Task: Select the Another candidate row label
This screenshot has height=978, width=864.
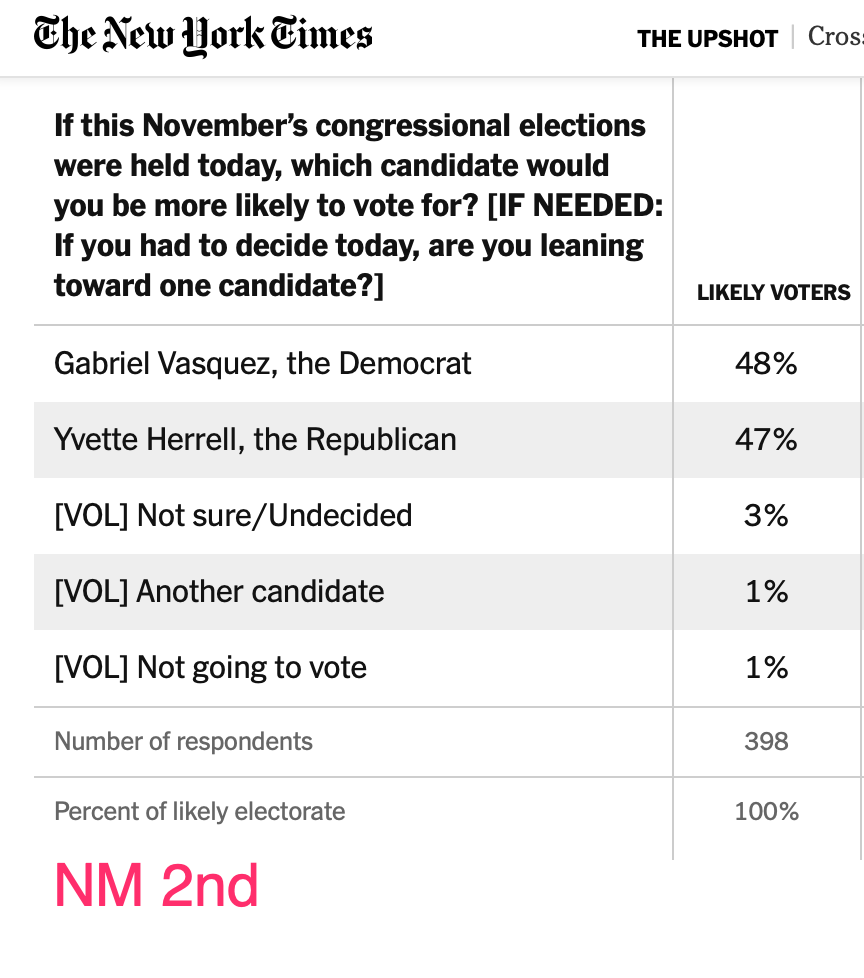Action: click(x=219, y=591)
